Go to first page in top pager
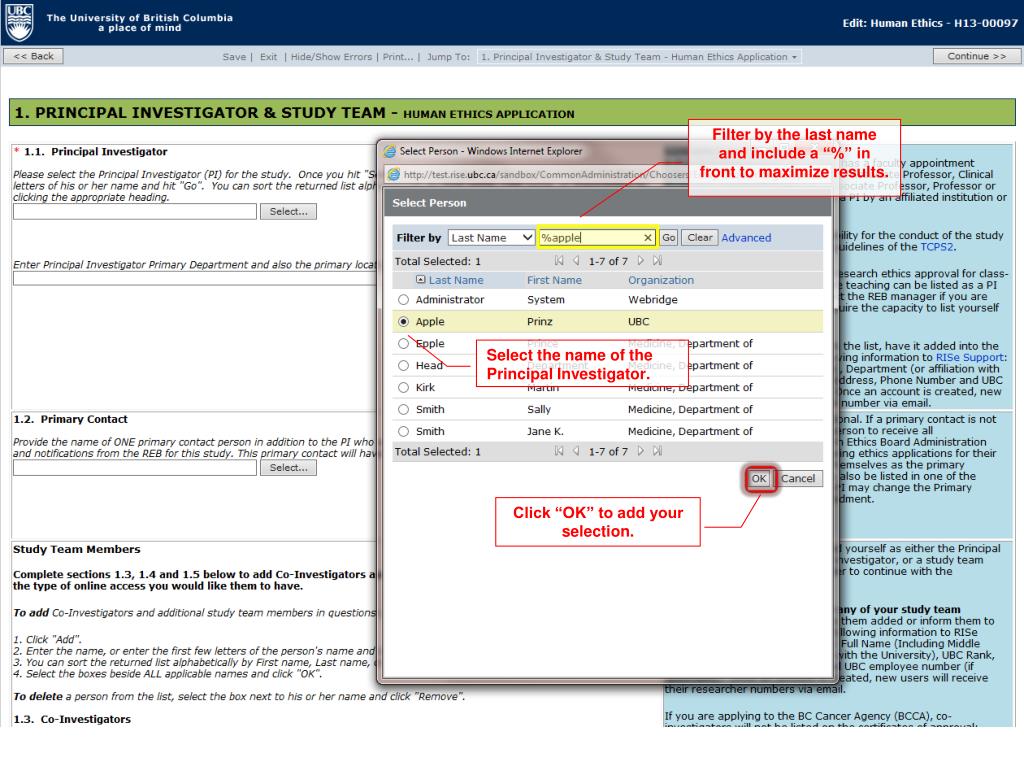 tap(559, 261)
